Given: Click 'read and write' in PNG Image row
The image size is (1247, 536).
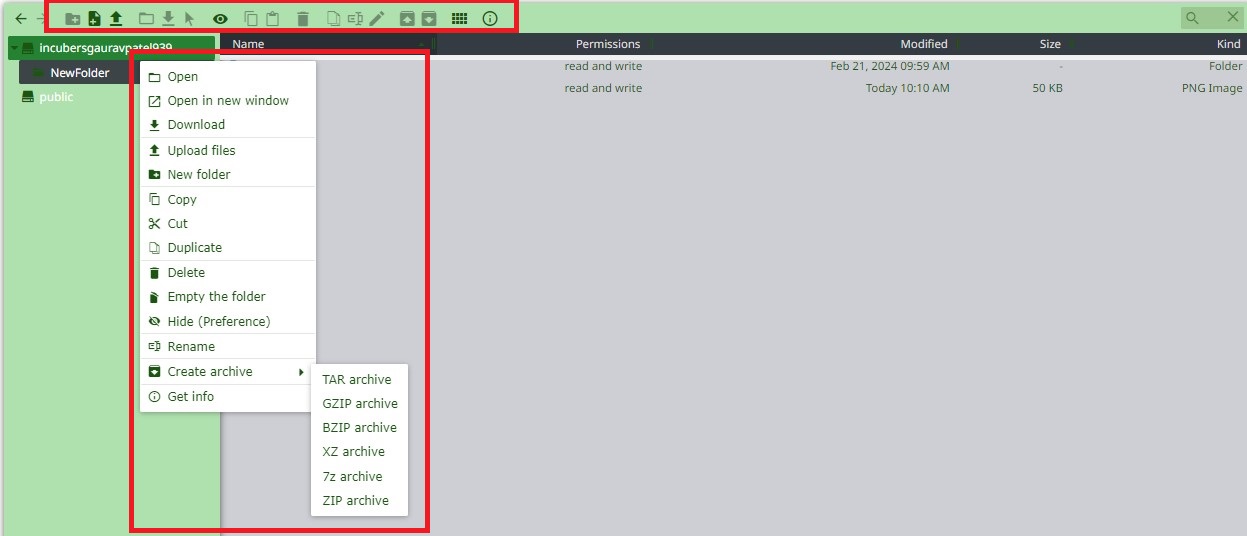Looking at the screenshot, I should (x=603, y=88).
